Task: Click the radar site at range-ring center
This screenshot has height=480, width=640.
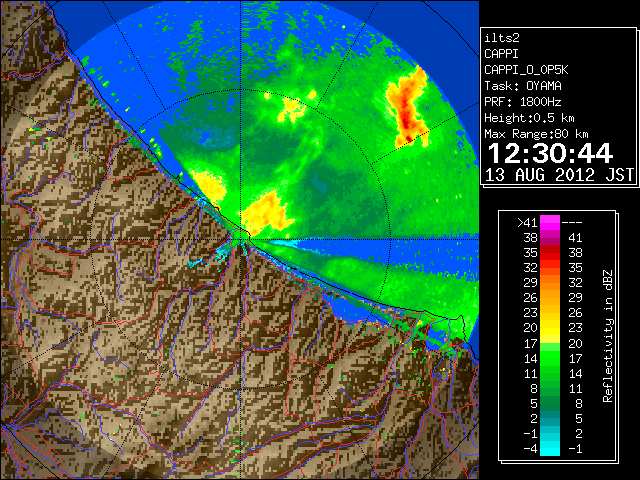Action: point(241,238)
